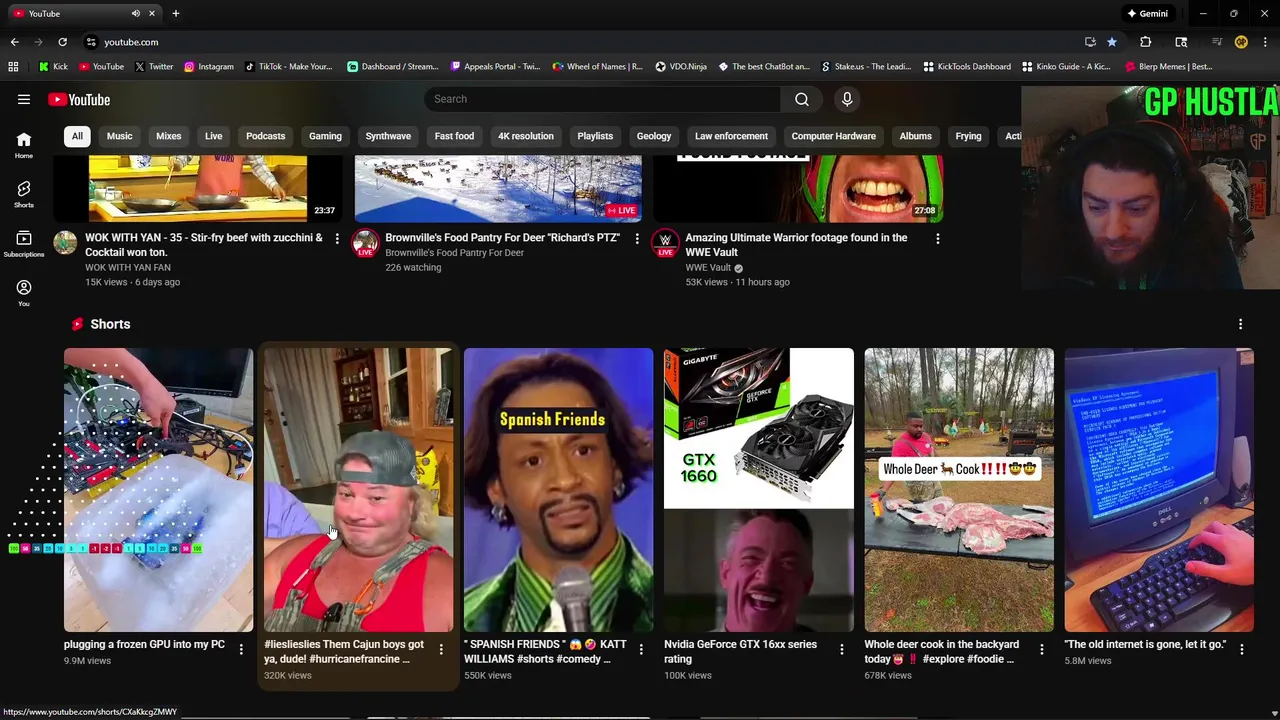Select the Synthwave filter chip
Image resolution: width=1280 pixels, height=720 pixels.
(388, 136)
